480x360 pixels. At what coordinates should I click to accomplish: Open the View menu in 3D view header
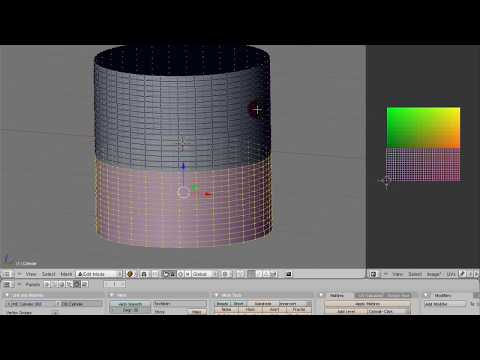coord(31,274)
